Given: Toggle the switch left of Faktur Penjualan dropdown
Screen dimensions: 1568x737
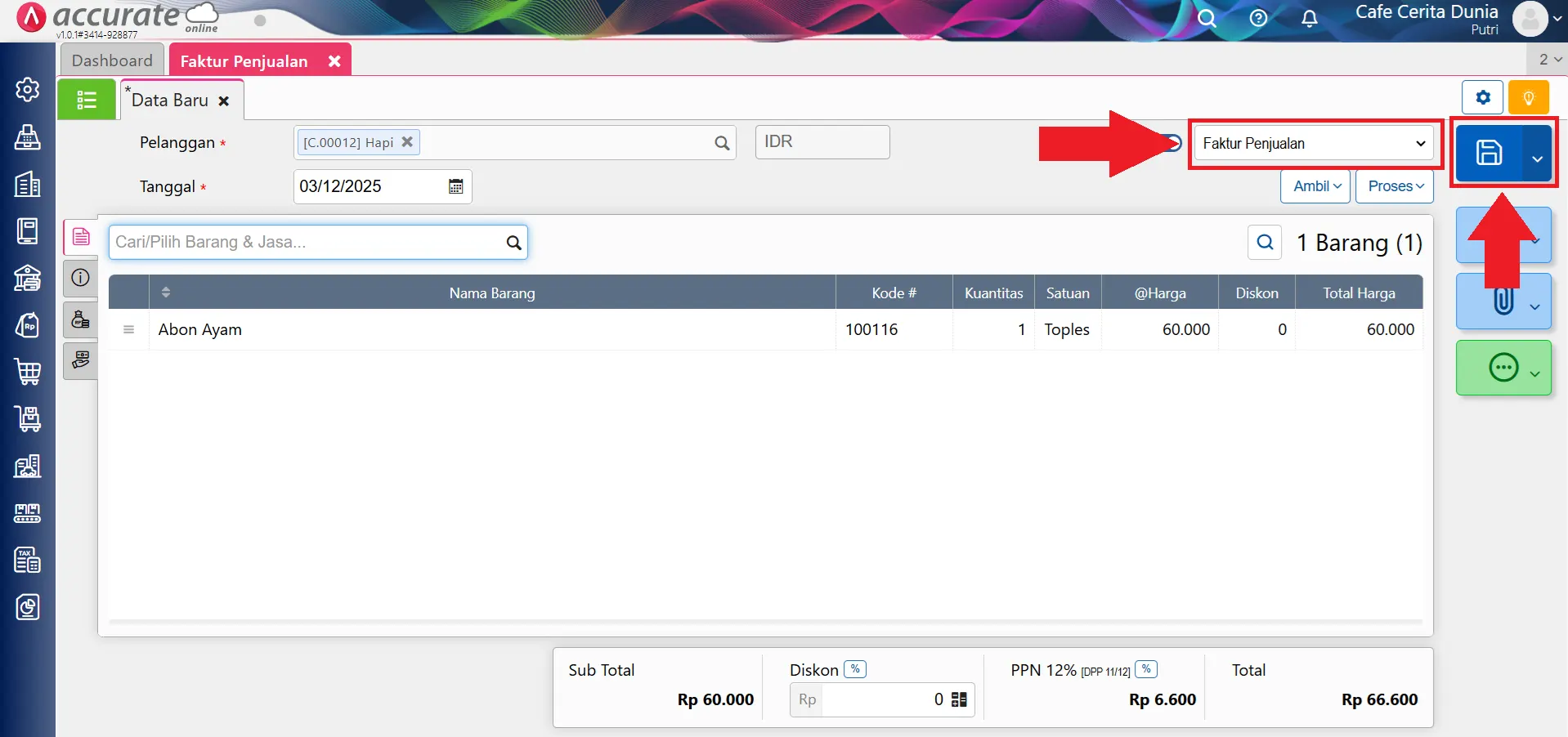Looking at the screenshot, I should (x=1174, y=143).
